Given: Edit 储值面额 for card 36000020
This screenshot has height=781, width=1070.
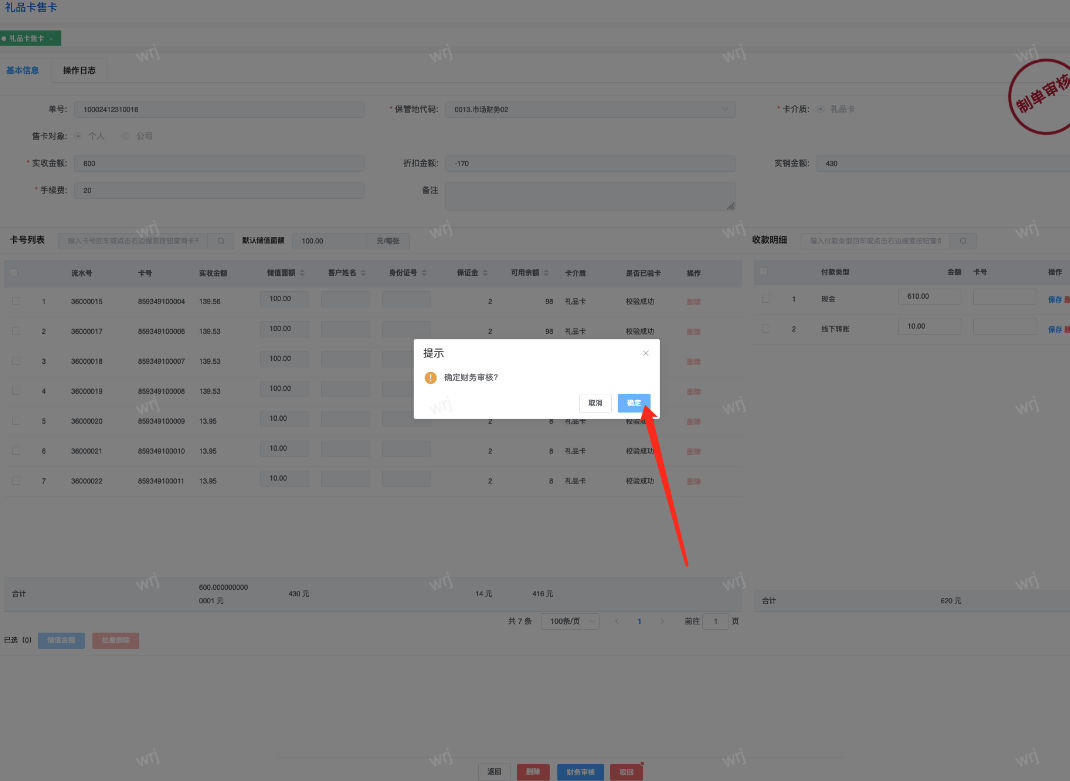Looking at the screenshot, I should coord(285,419).
